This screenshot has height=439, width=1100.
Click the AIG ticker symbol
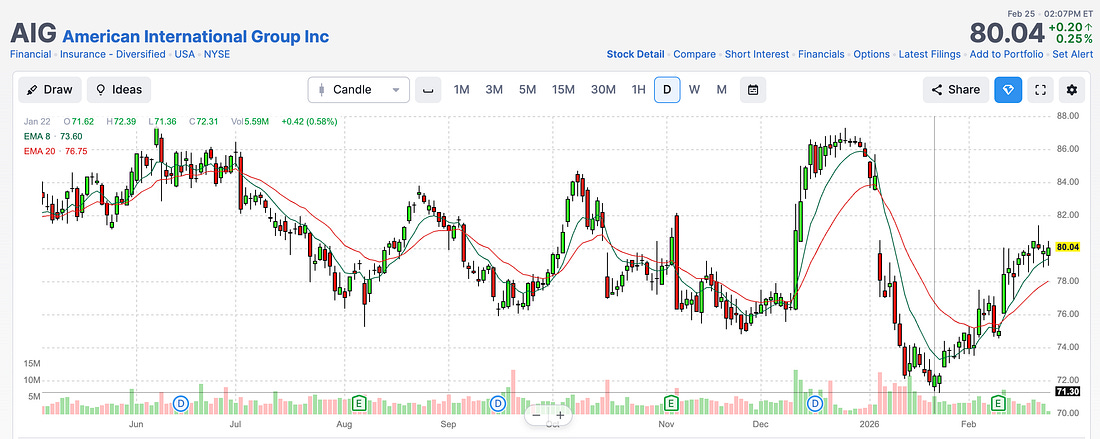pos(33,34)
